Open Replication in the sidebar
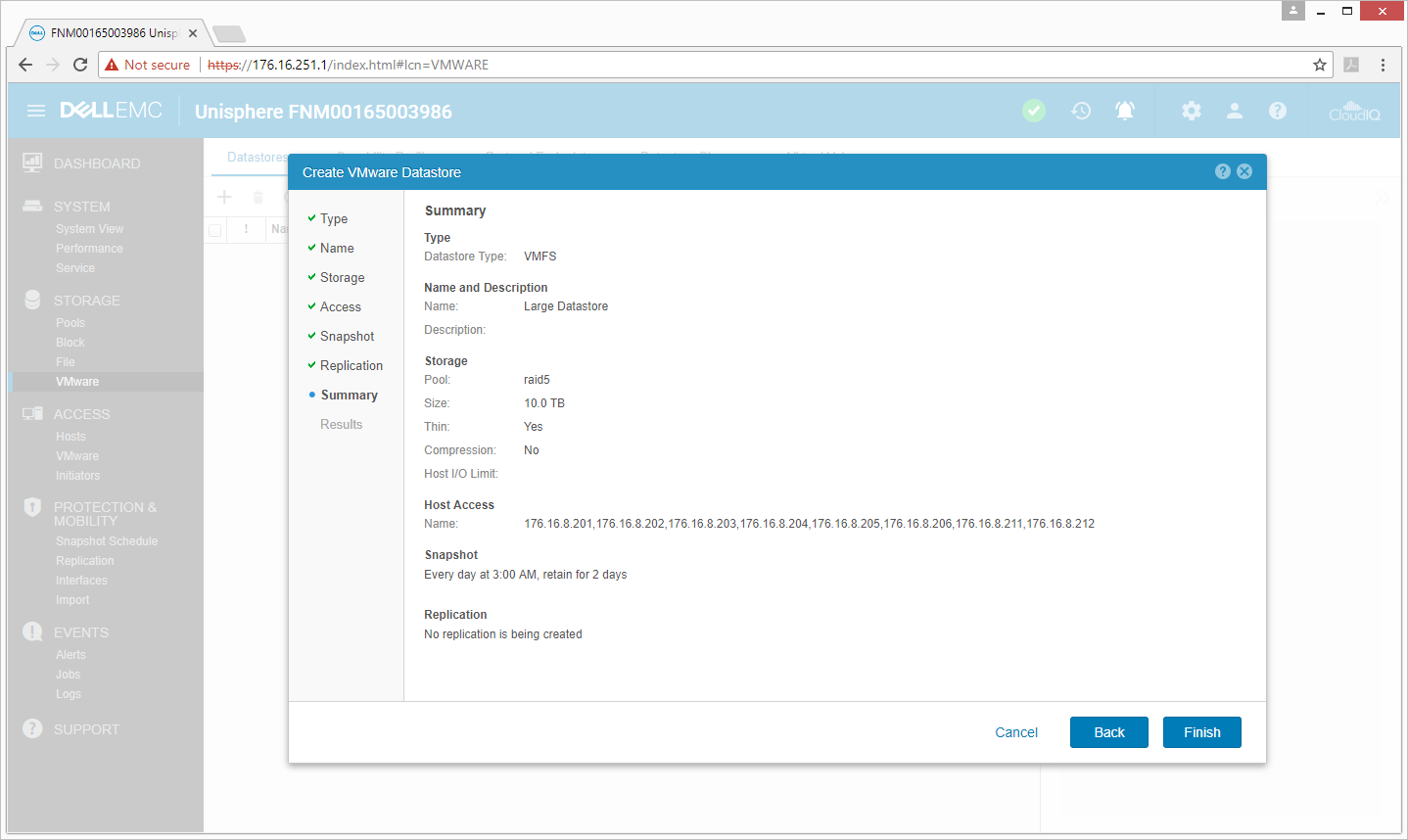Image resolution: width=1408 pixels, height=840 pixels. [x=85, y=561]
